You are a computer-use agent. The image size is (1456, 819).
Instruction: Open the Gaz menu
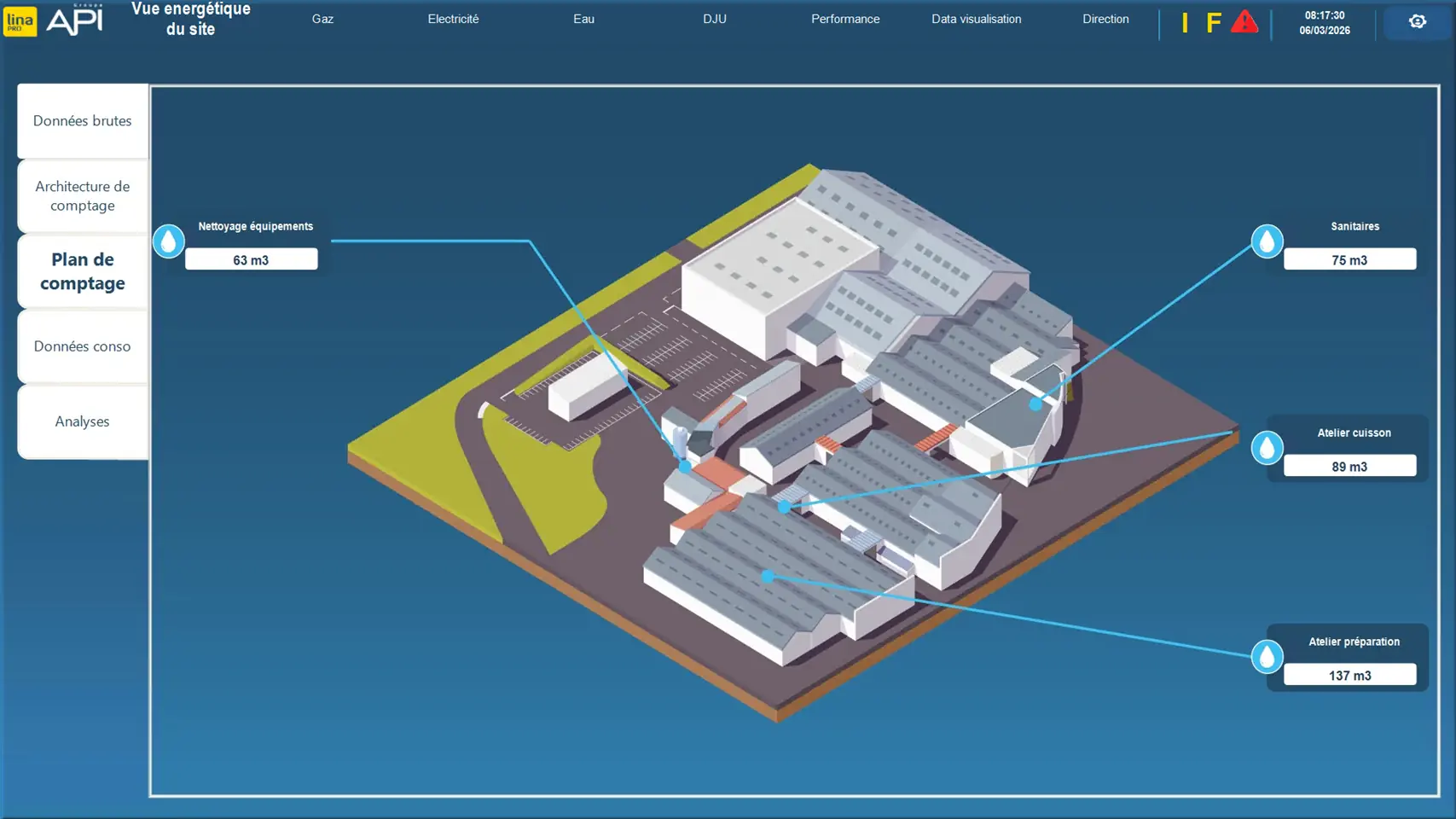(x=322, y=19)
